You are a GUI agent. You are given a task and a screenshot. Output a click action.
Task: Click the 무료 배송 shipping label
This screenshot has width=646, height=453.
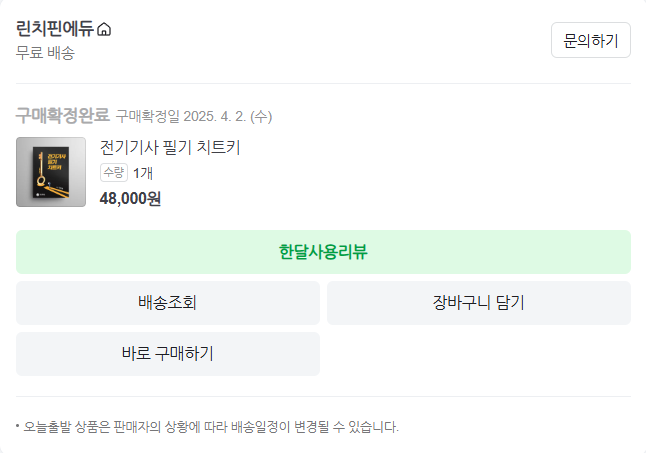tap(45, 53)
